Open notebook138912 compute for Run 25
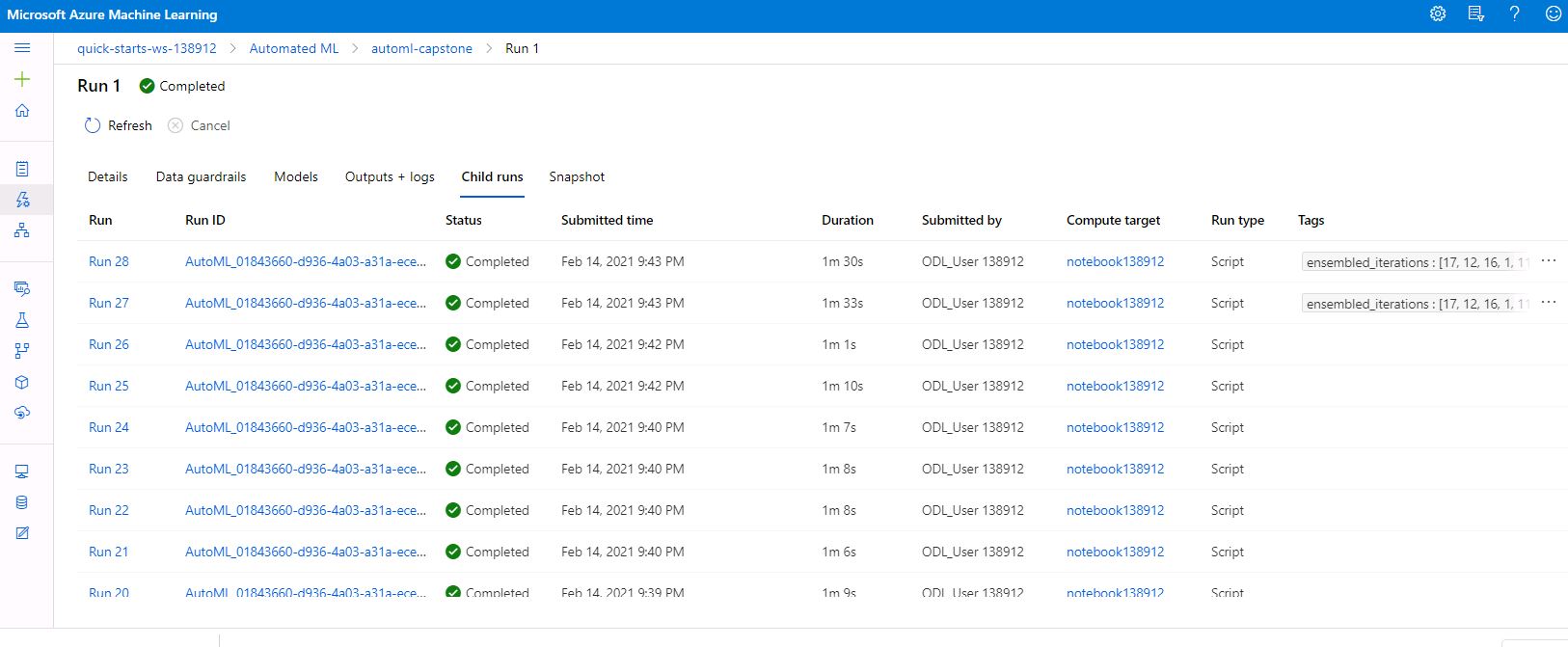The width and height of the screenshot is (1568, 647). click(x=1115, y=386)
